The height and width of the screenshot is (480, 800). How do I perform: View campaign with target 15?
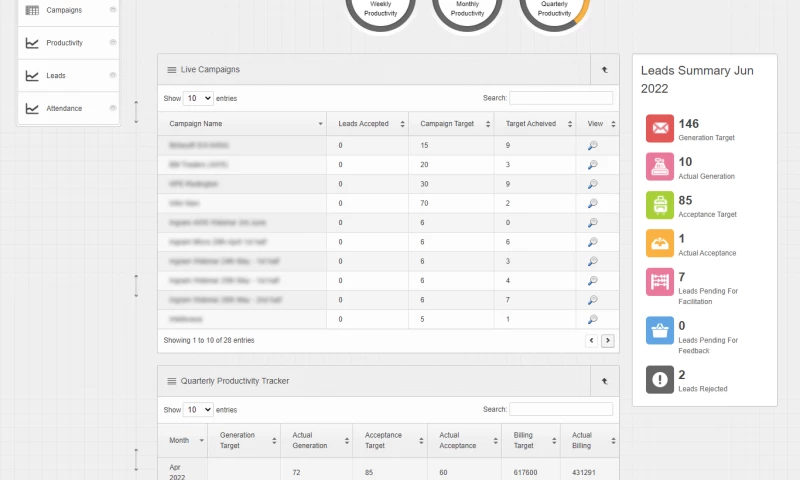[x=592, y=145]
